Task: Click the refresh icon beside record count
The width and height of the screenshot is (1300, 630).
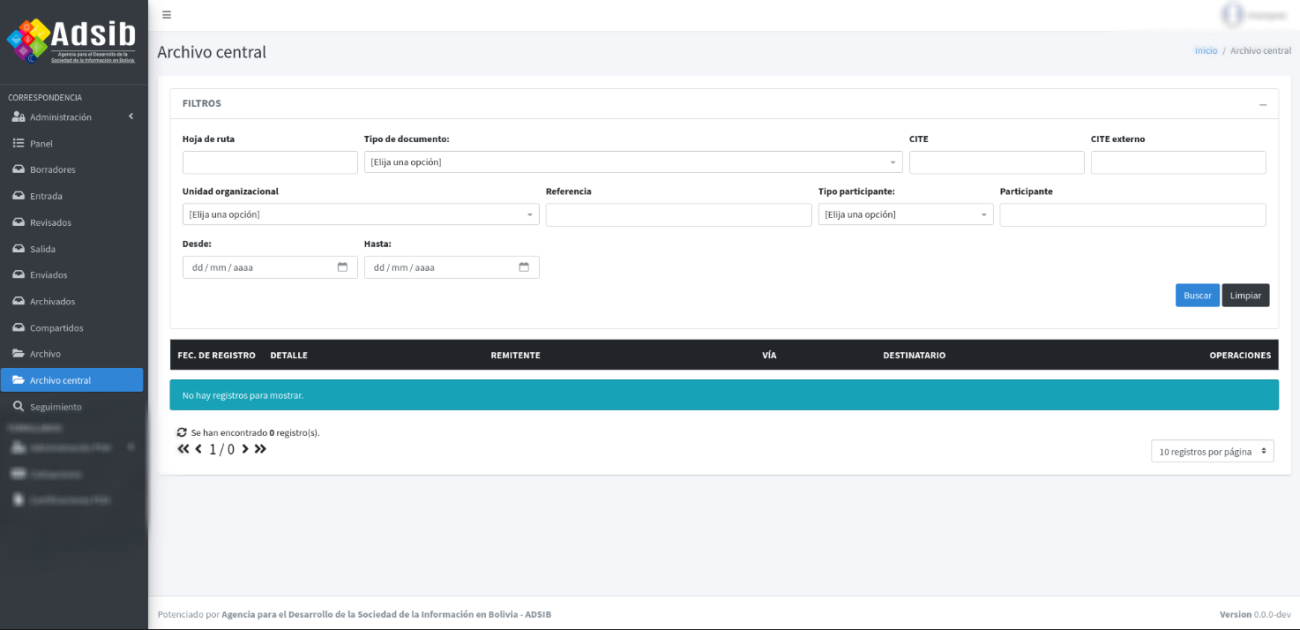Action: tap(182, 433)
